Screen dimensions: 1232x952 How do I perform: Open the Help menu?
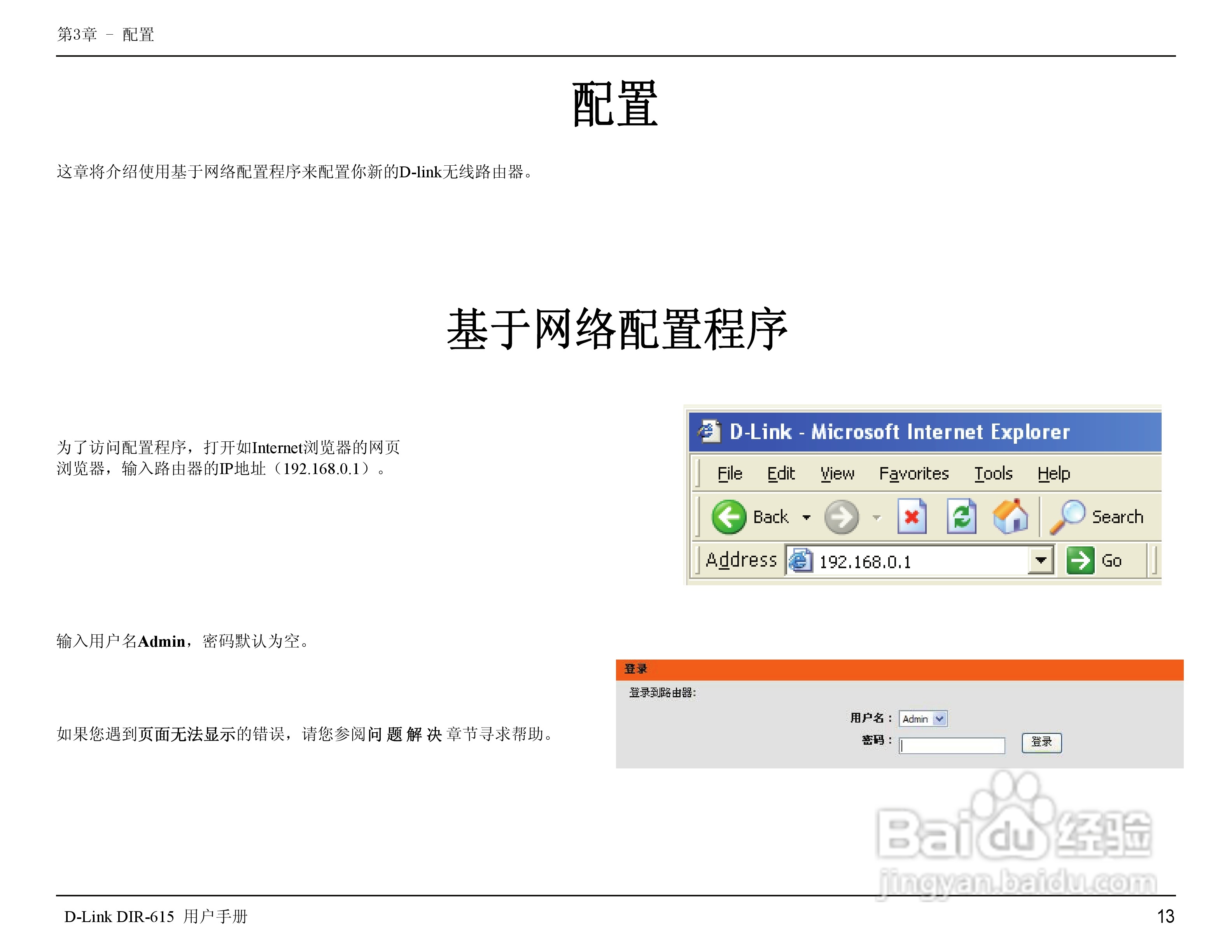1053,474
